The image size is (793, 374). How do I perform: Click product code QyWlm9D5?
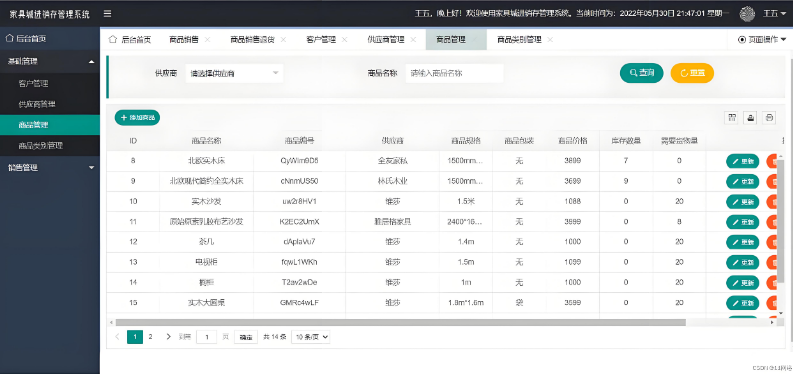tap(299, 161)
